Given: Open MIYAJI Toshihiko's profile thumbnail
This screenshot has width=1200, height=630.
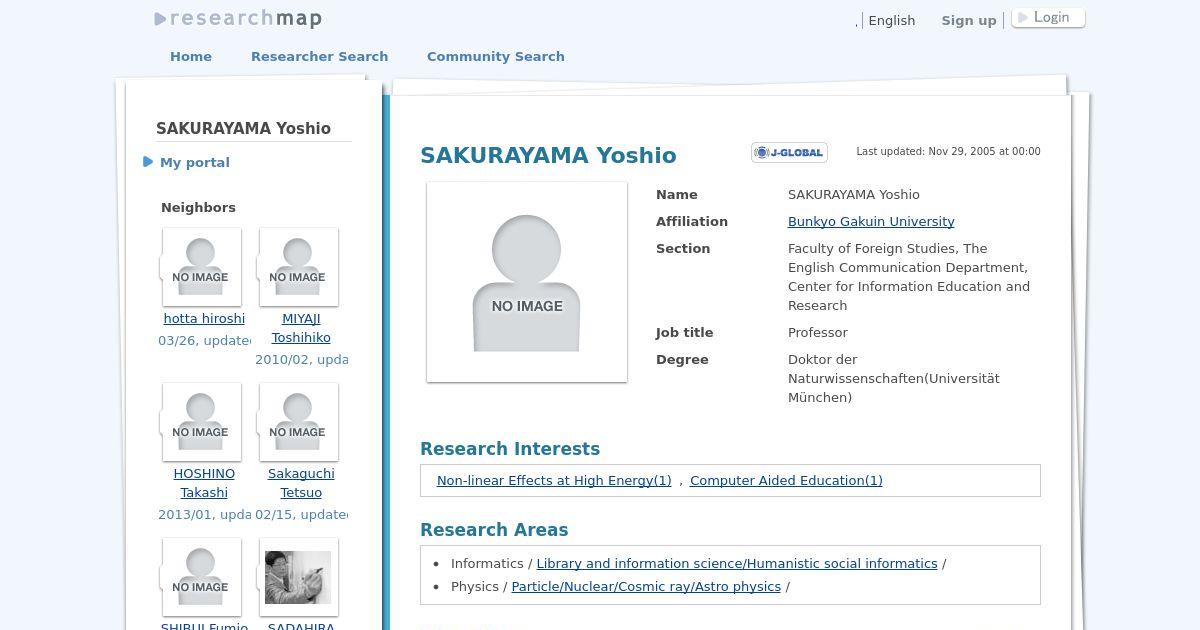Looking at the screenshot, I should (299, 267).
